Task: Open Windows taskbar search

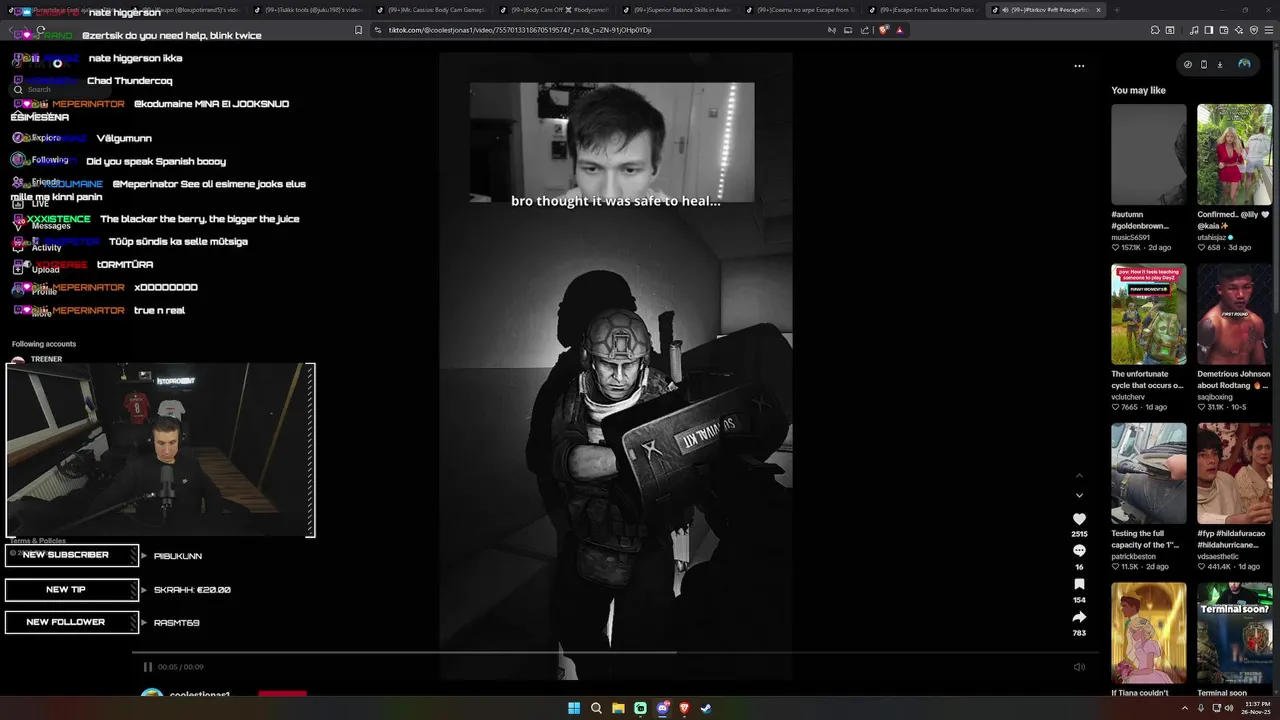Action: click(596, 708)
